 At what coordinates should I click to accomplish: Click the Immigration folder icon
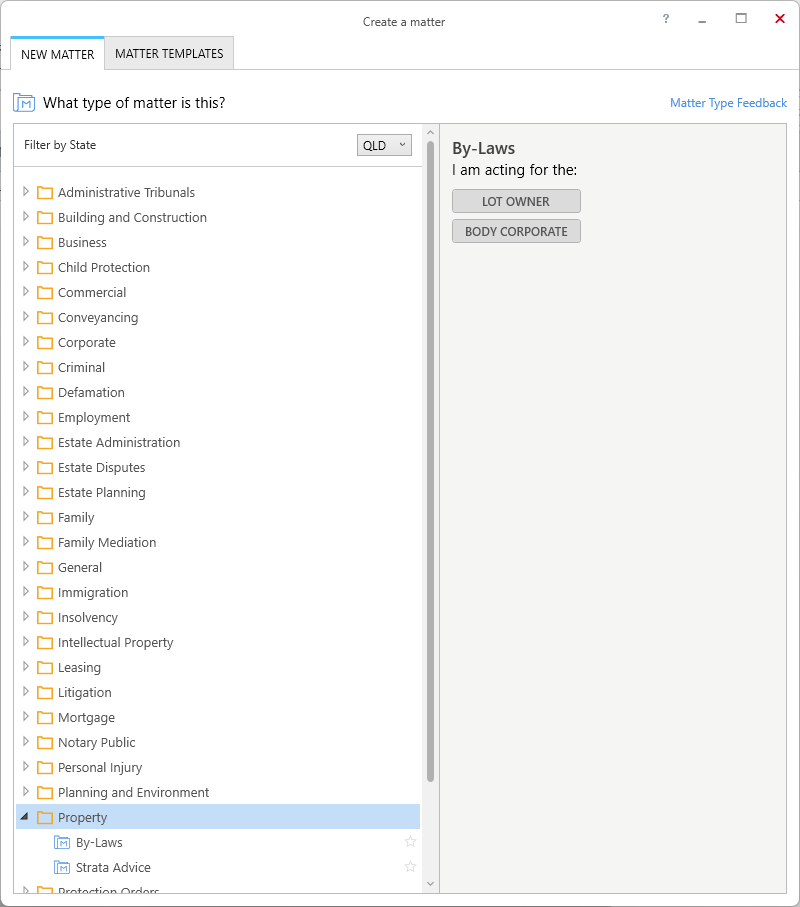45,592
